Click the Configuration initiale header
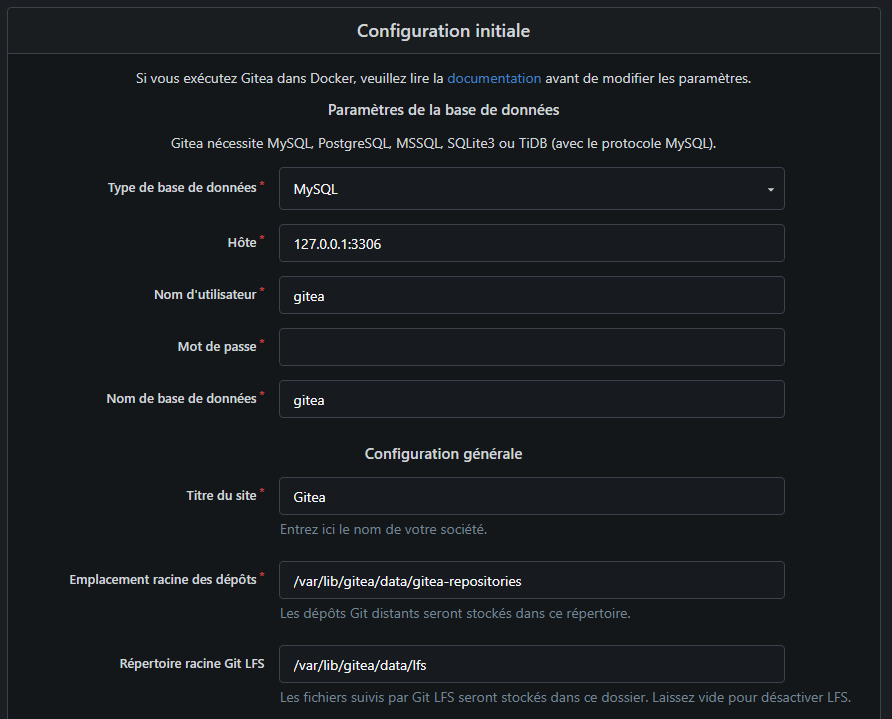 pos(444,31)
